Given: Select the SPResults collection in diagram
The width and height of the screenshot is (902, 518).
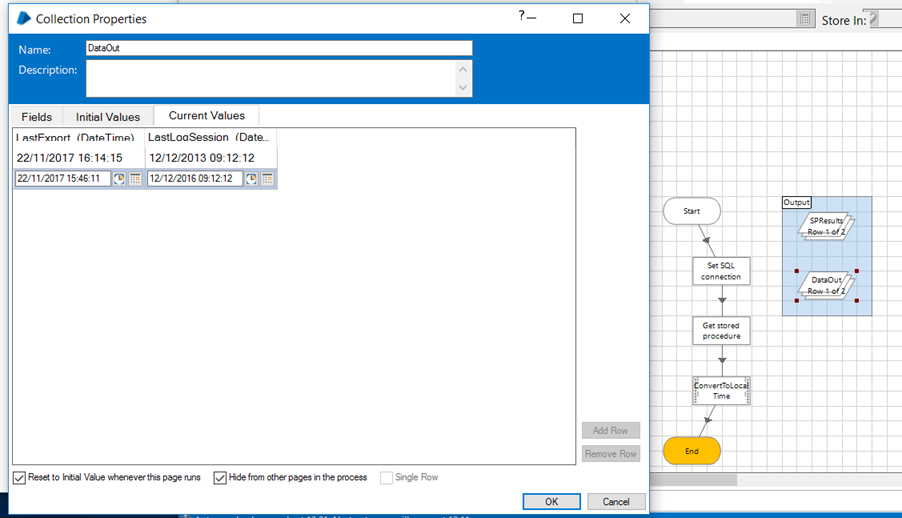Looking at the screenshot, I should click(827, 226).
